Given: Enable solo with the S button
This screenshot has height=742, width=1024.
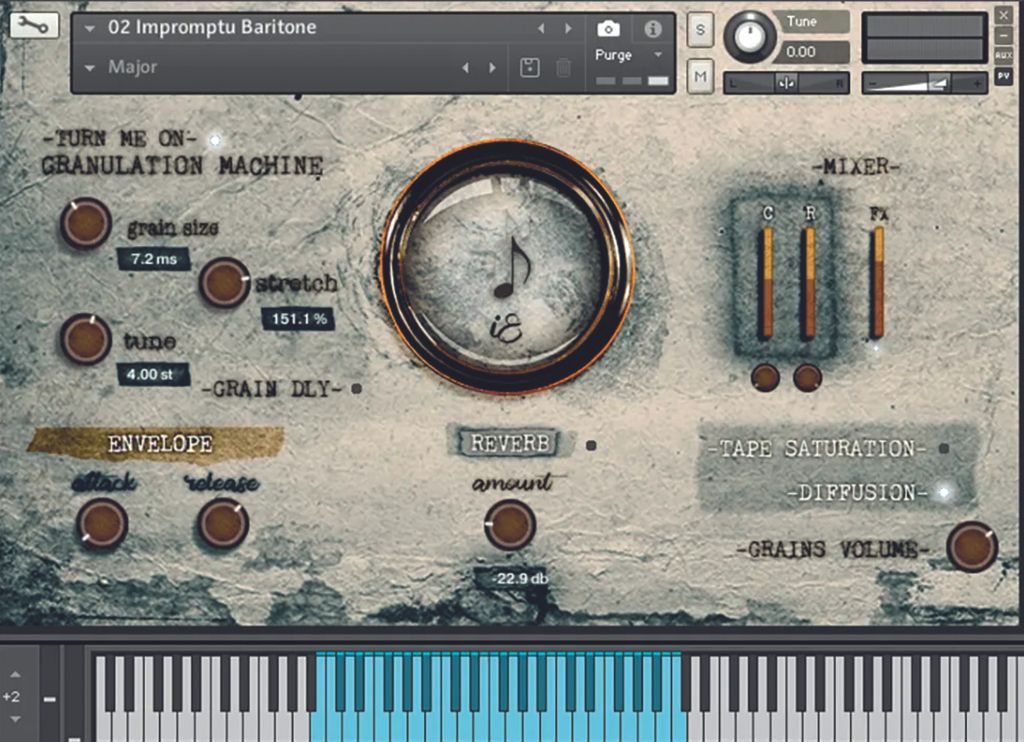Looking at the screenshot, I should point(699,30).
